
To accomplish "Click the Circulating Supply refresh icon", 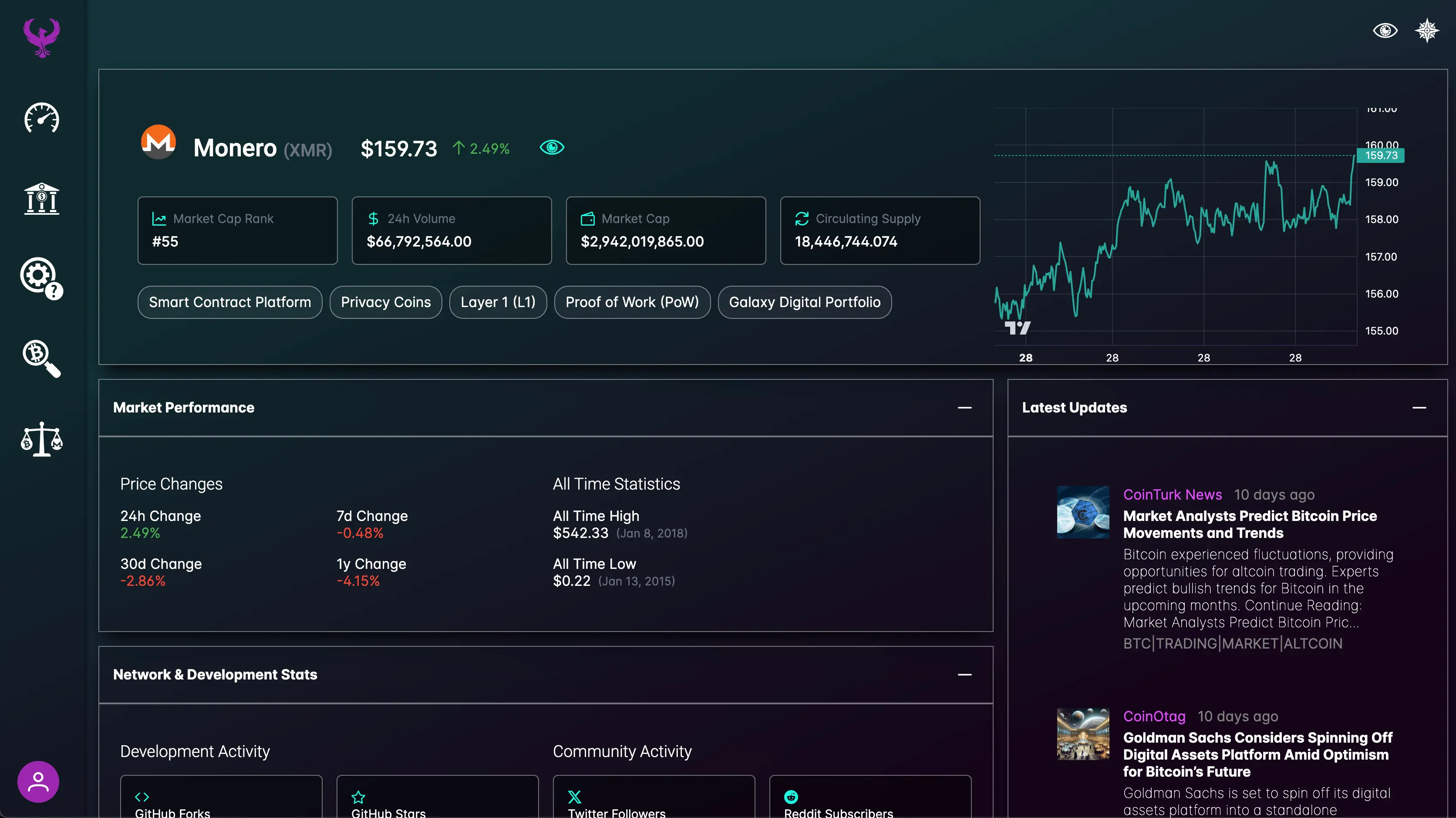I will click(802, 219).
